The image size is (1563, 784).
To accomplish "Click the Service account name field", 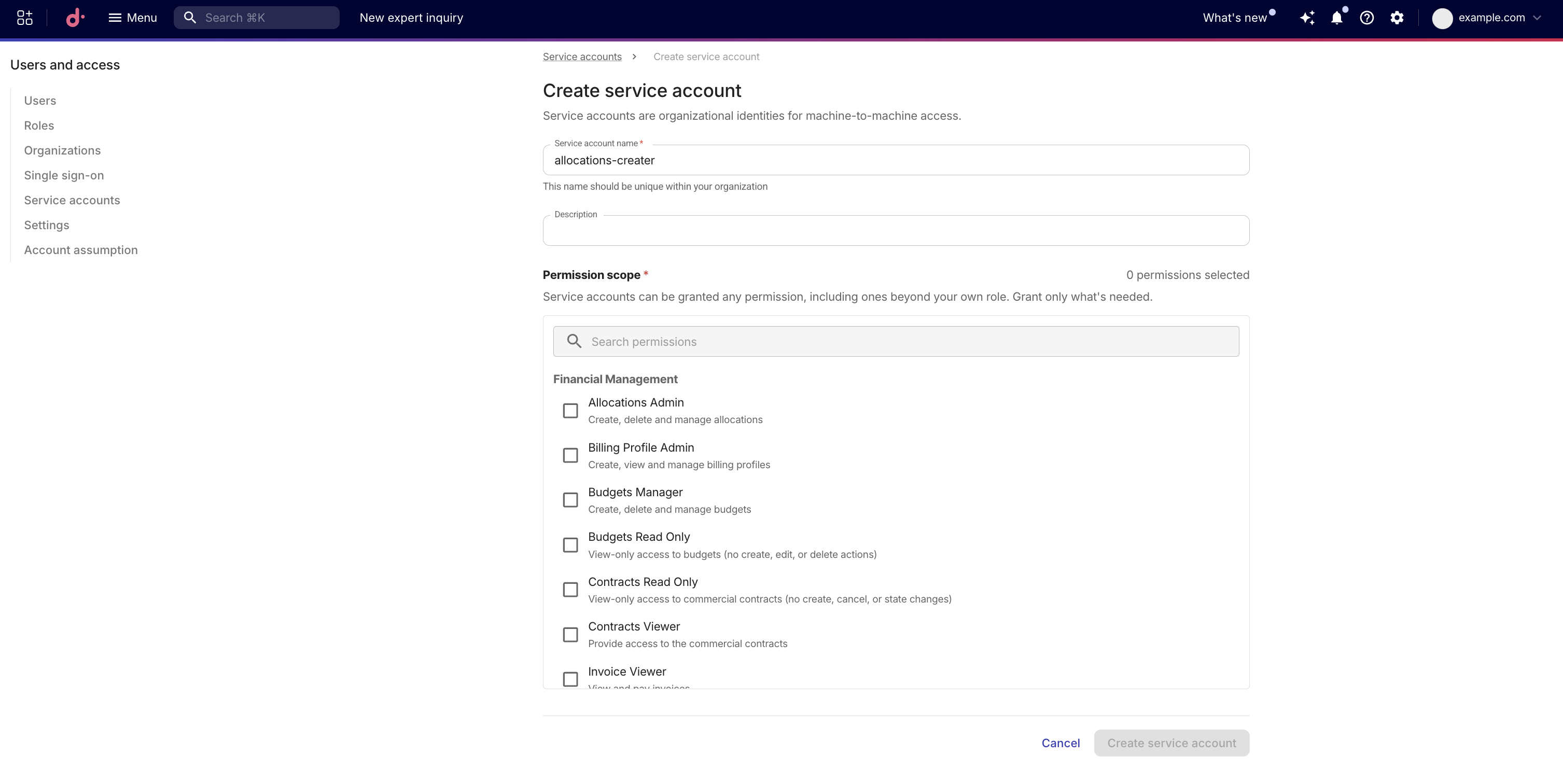I will (x=896, y=160).
